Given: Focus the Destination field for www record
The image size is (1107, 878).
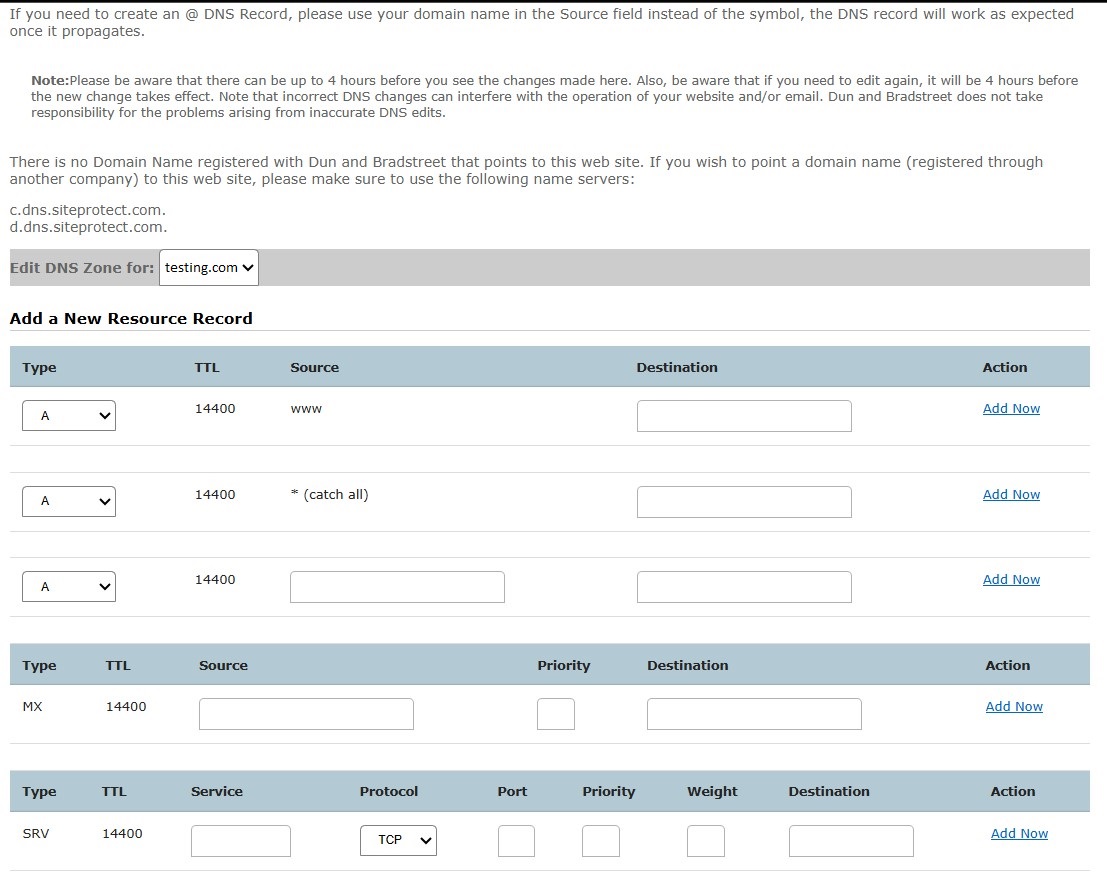Looking at the screenshot, I should coord(744,416).
